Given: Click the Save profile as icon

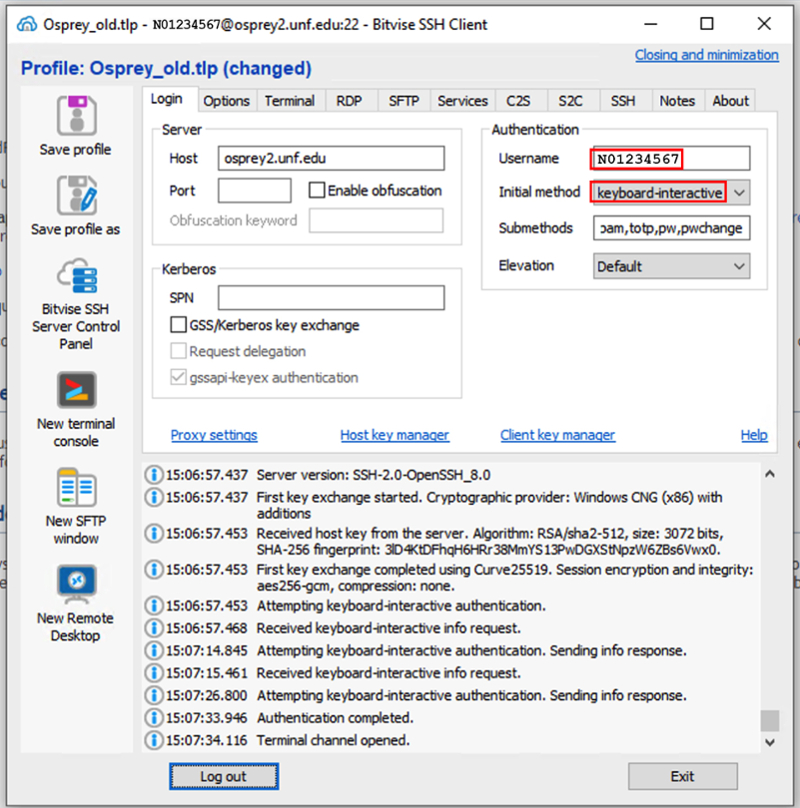Looking at the screenshot, I should click(76, 195).
